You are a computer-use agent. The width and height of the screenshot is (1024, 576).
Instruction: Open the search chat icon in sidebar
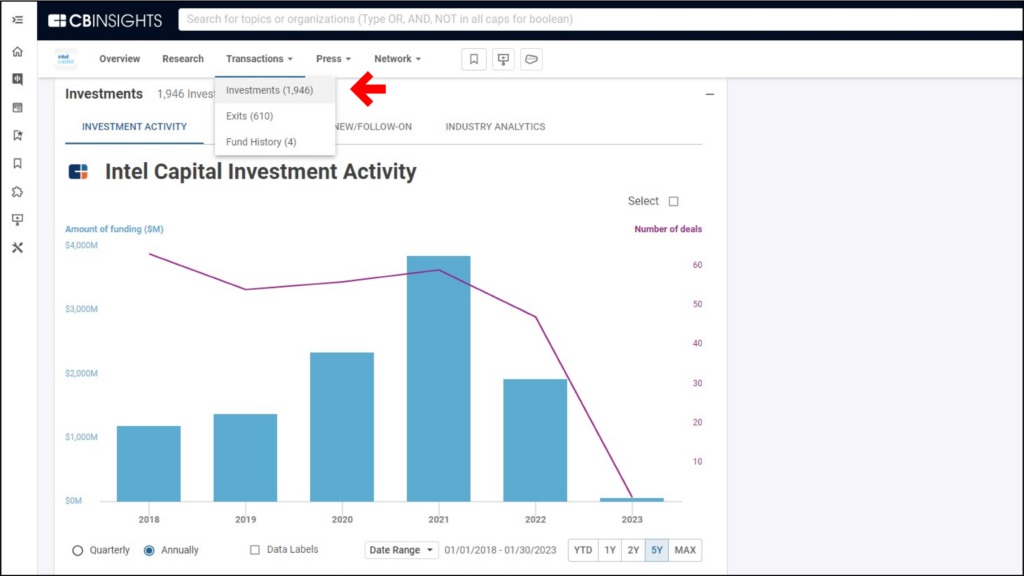tap(18, 79)
